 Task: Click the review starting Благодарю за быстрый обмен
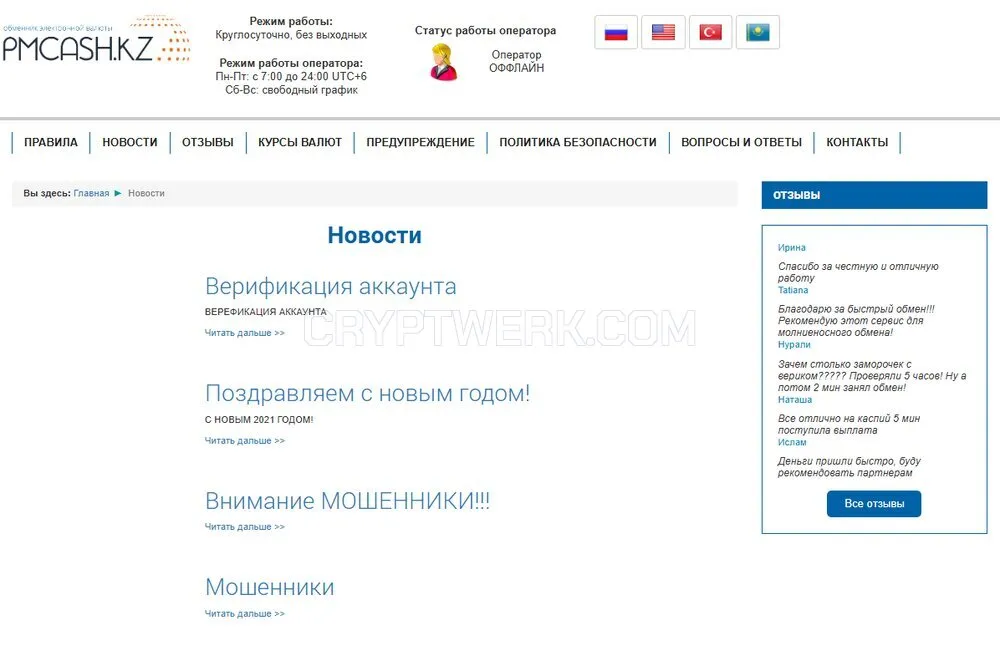pos(856,321)
